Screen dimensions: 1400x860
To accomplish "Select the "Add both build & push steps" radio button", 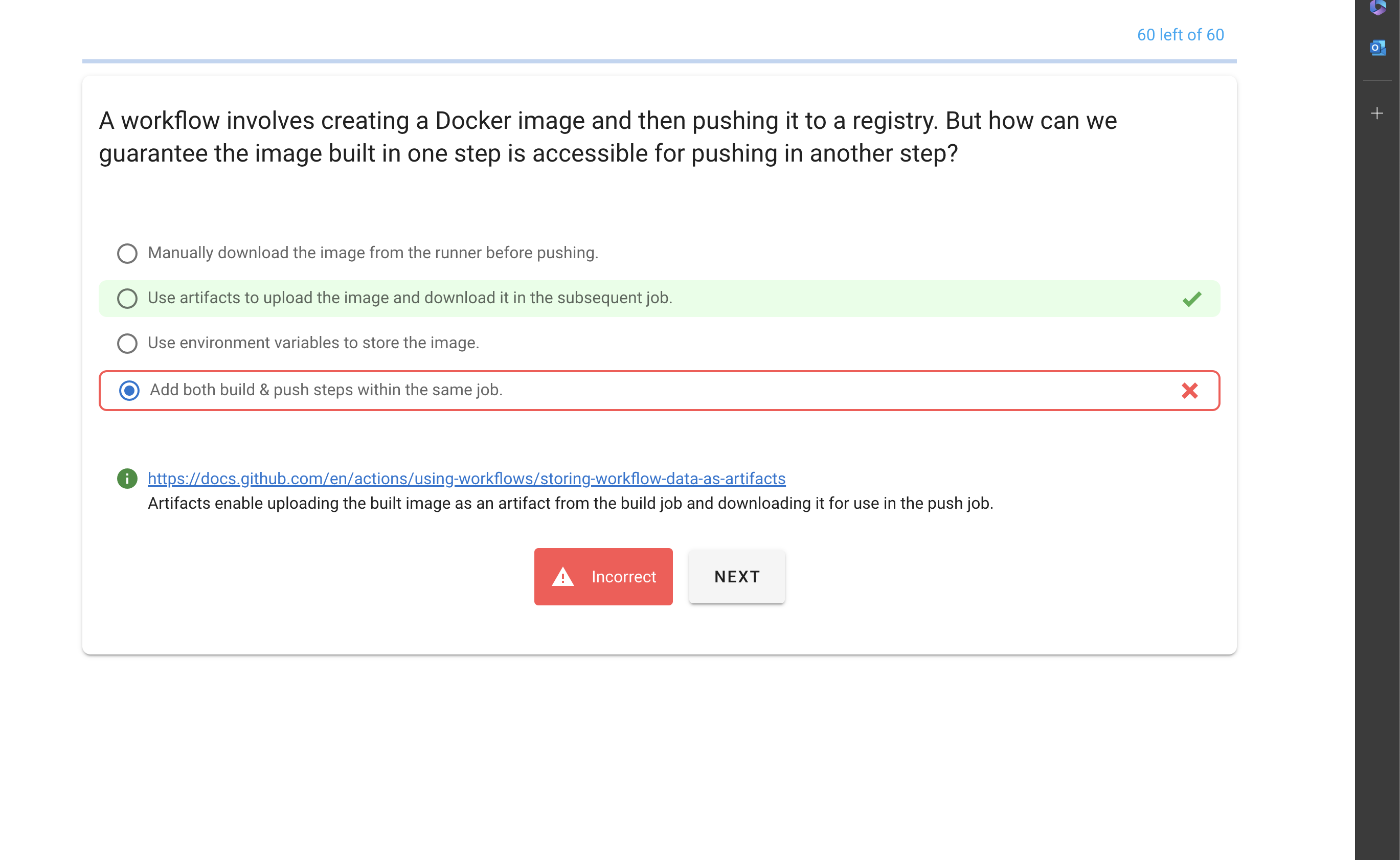I will 129,391.
